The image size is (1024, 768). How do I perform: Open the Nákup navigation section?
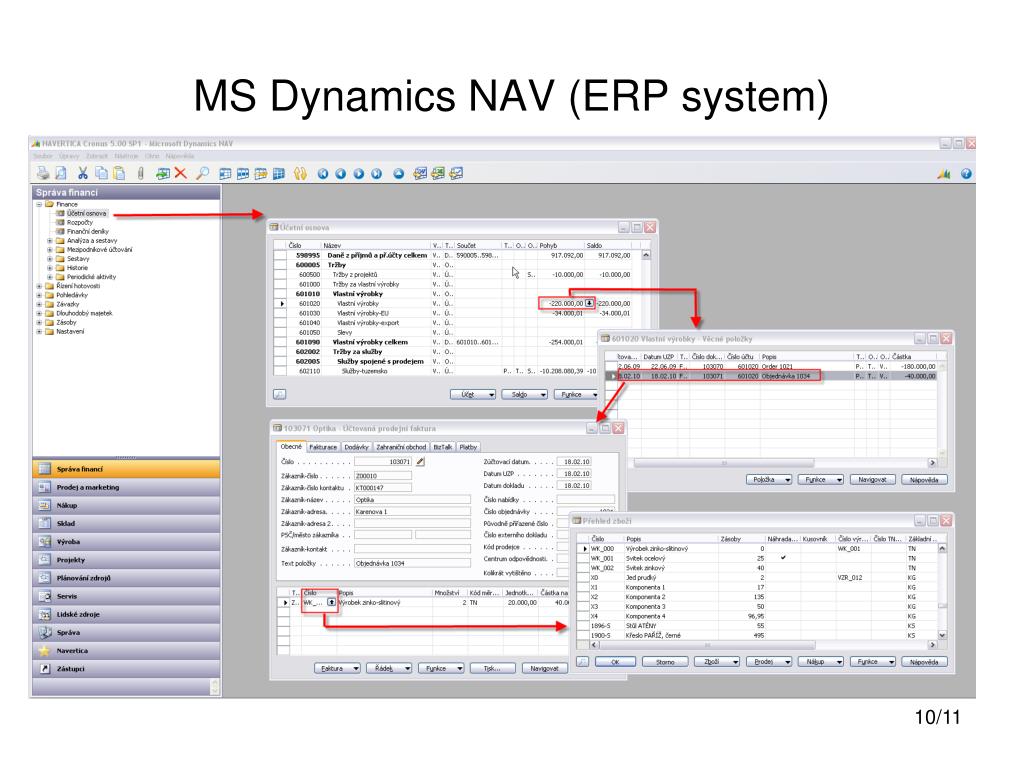(x=126, y=505)
